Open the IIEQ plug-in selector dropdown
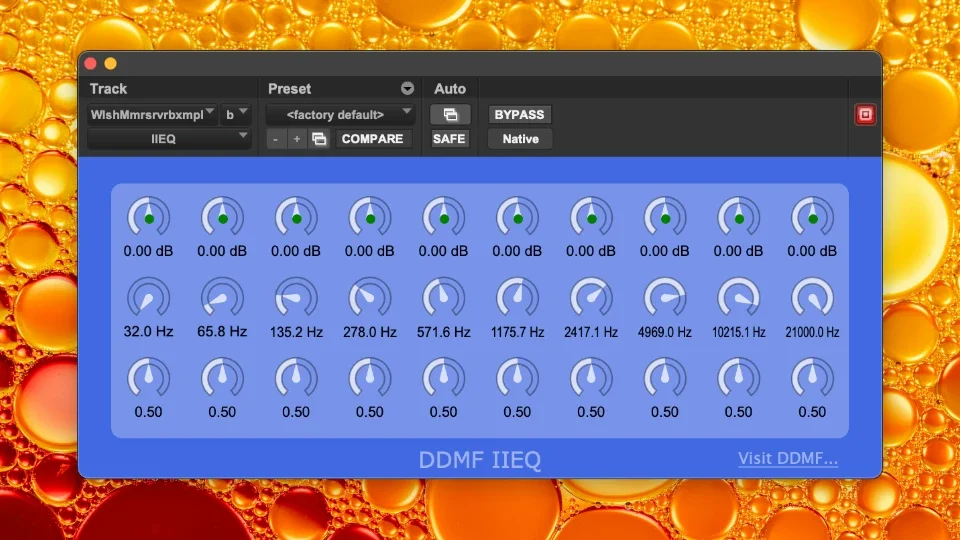 click(169, 139)
